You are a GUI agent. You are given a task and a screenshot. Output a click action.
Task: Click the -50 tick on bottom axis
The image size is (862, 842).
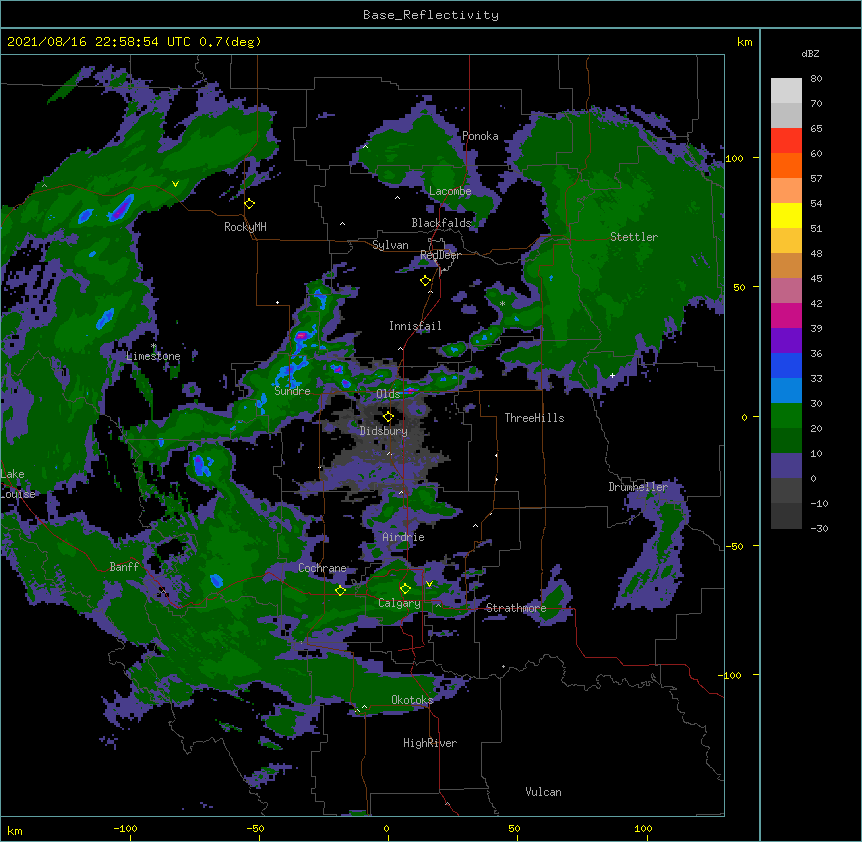click(255, 828)
